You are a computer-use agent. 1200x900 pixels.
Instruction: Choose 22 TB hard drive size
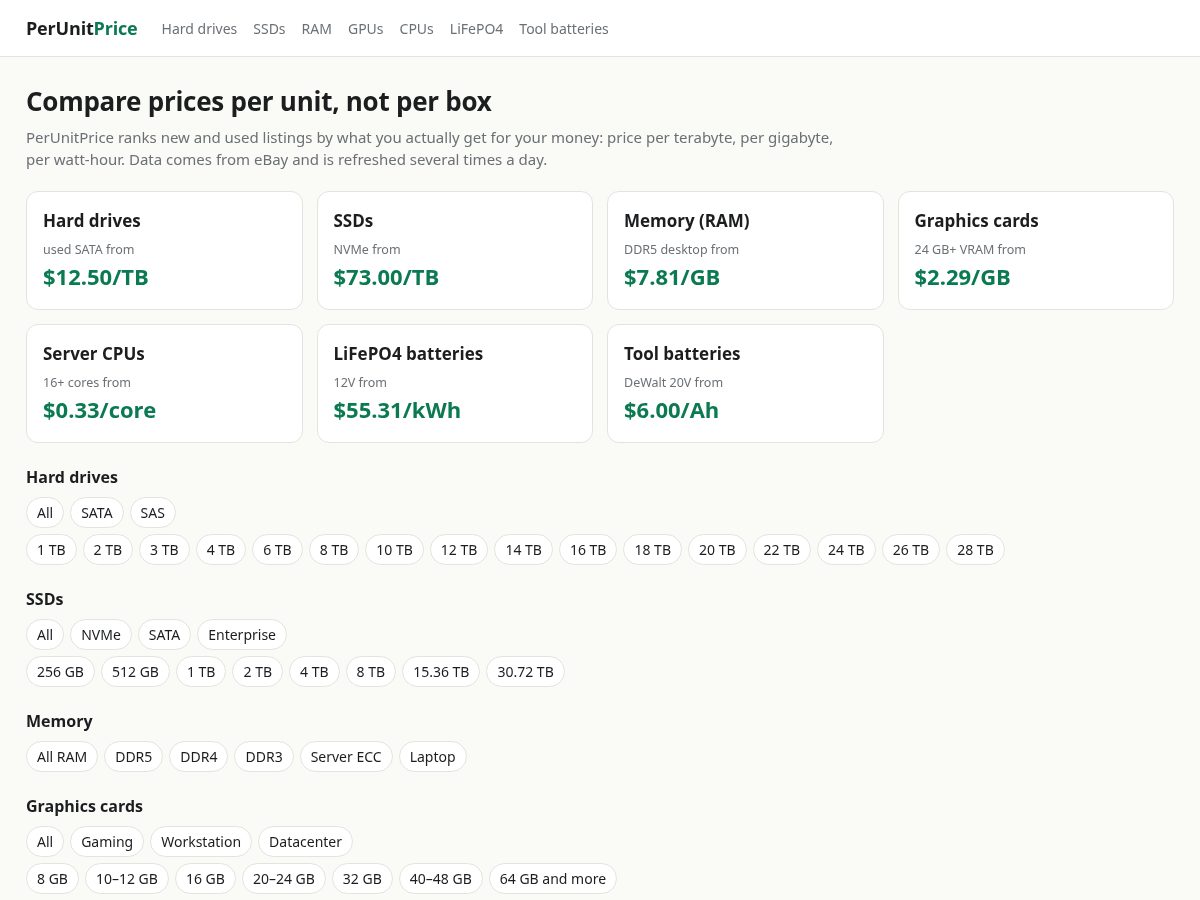point(782,550)
